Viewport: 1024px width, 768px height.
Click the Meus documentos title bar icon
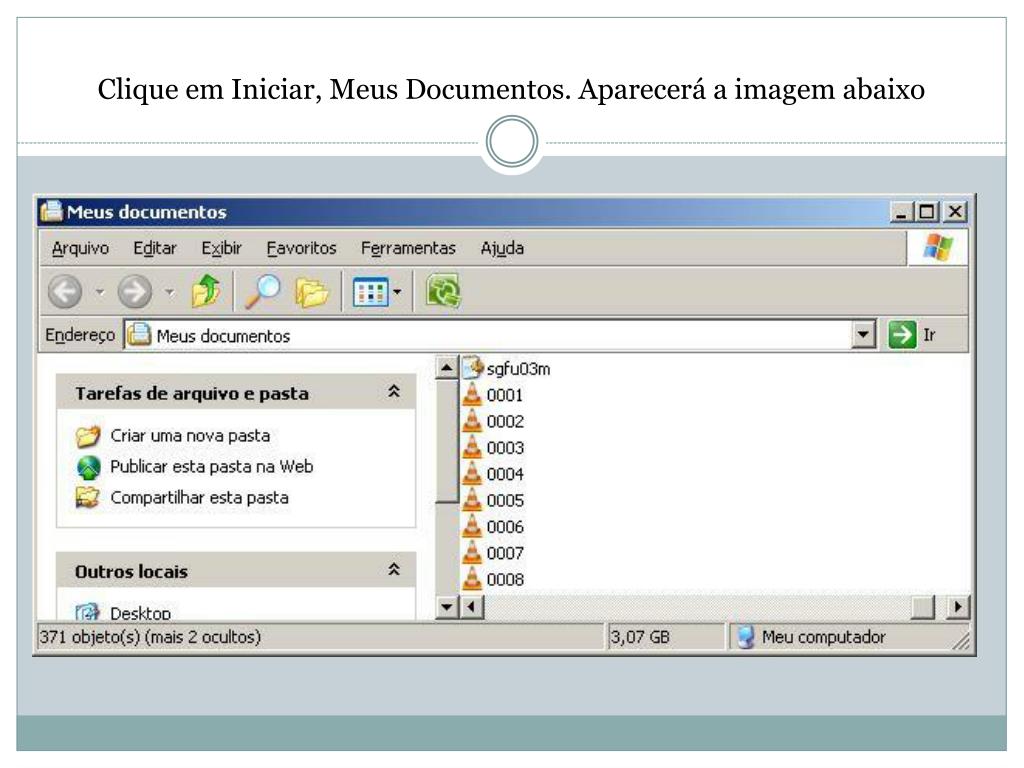(52, 212)
